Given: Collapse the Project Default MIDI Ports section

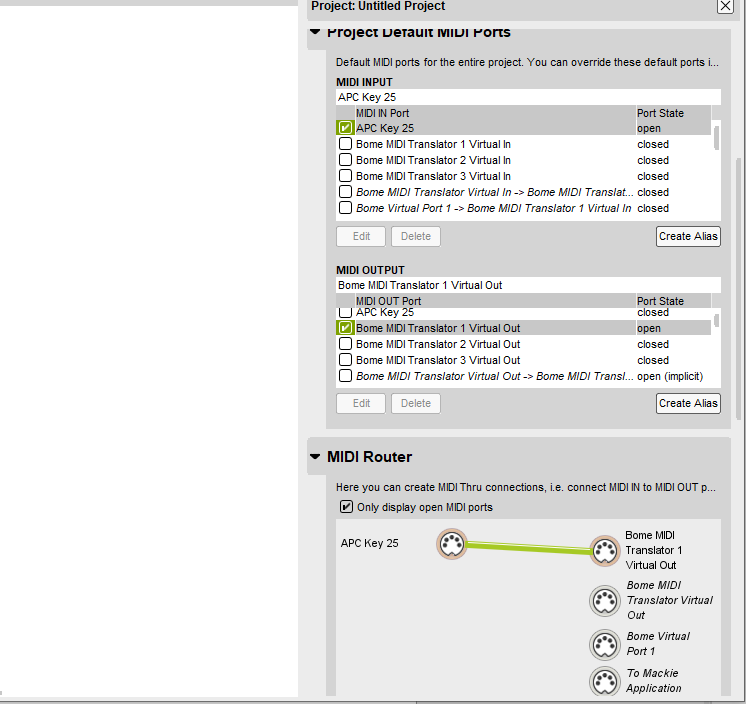Looking at the screenshot, I should pos(315,32).
